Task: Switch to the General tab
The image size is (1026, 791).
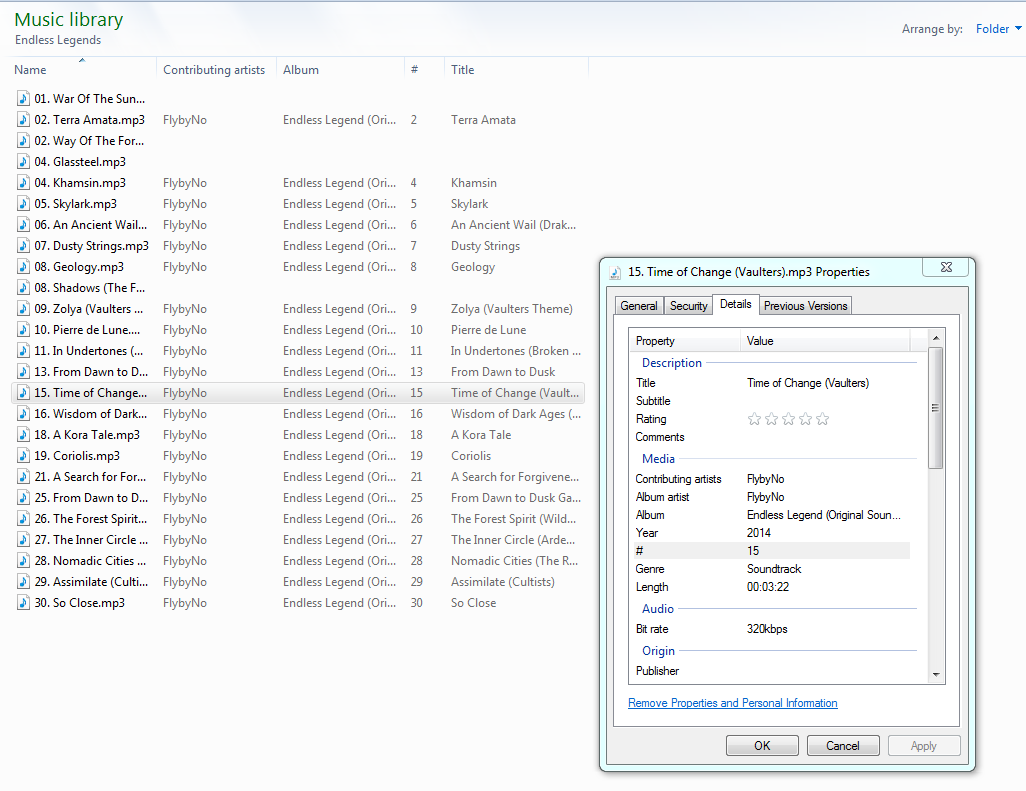Action: pyautogui.click(x=639, y=306)
